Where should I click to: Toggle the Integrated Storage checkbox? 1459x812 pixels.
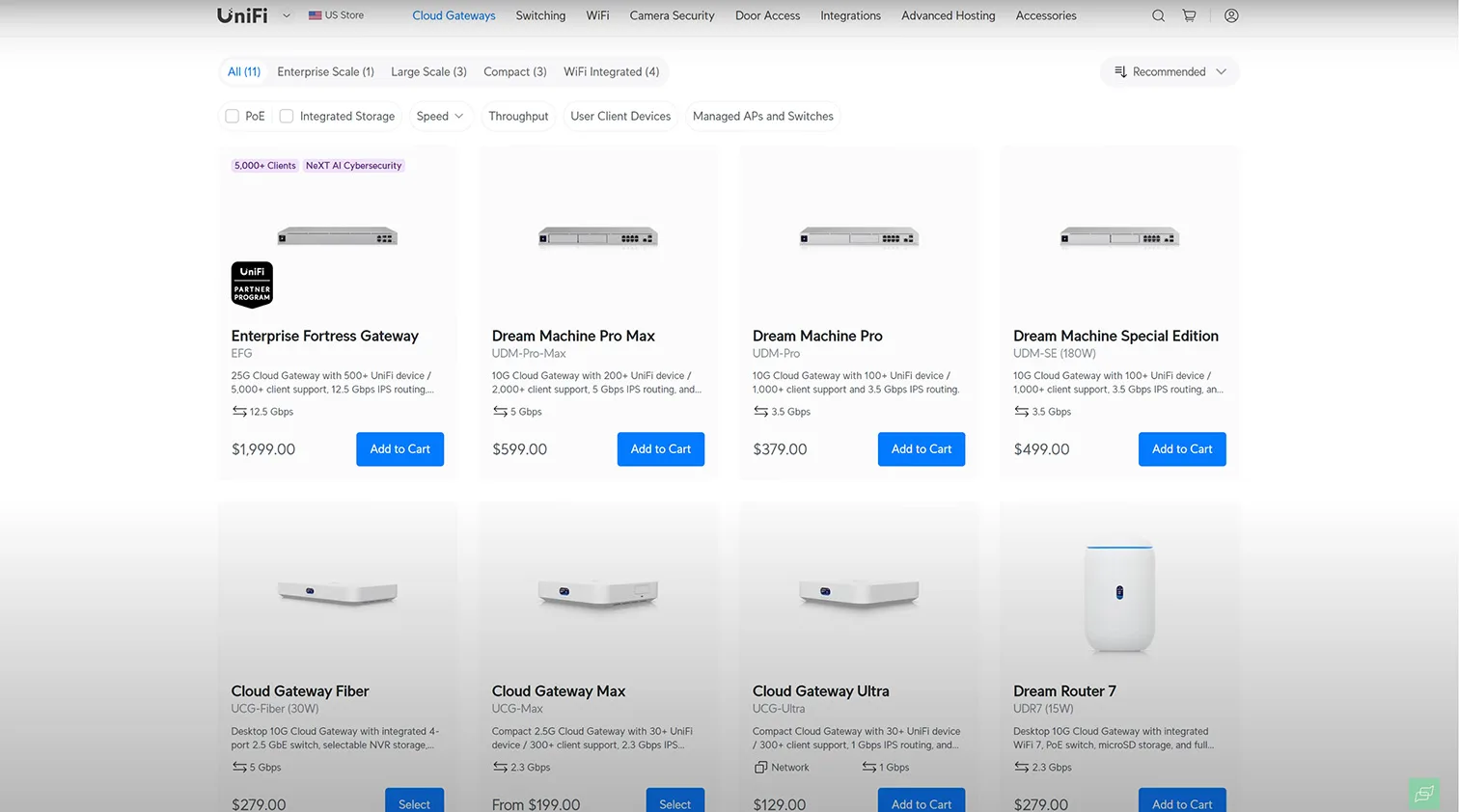click(287, 117)
